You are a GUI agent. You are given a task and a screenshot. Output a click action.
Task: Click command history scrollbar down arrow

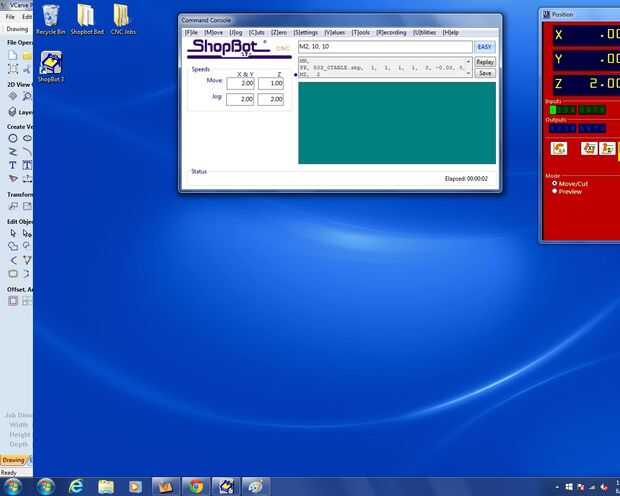468,74
